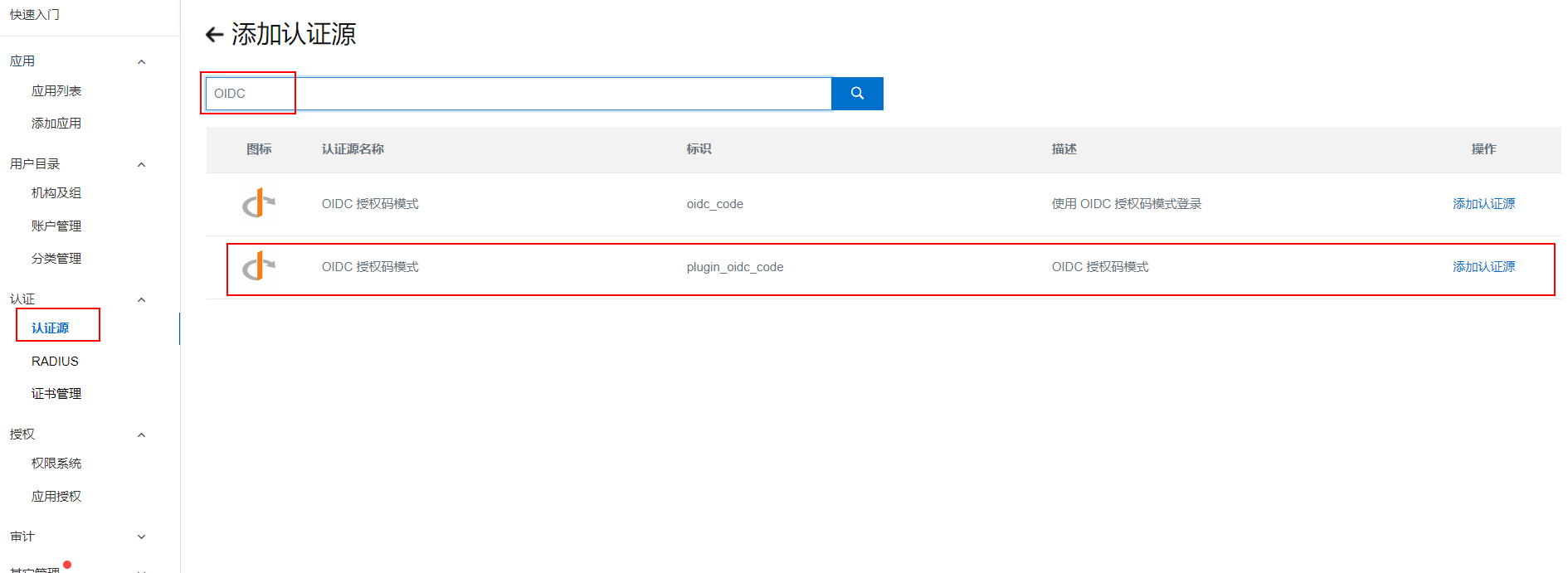
Task: Go to 机构及组 menu item
Action: [x=56, y=193]
